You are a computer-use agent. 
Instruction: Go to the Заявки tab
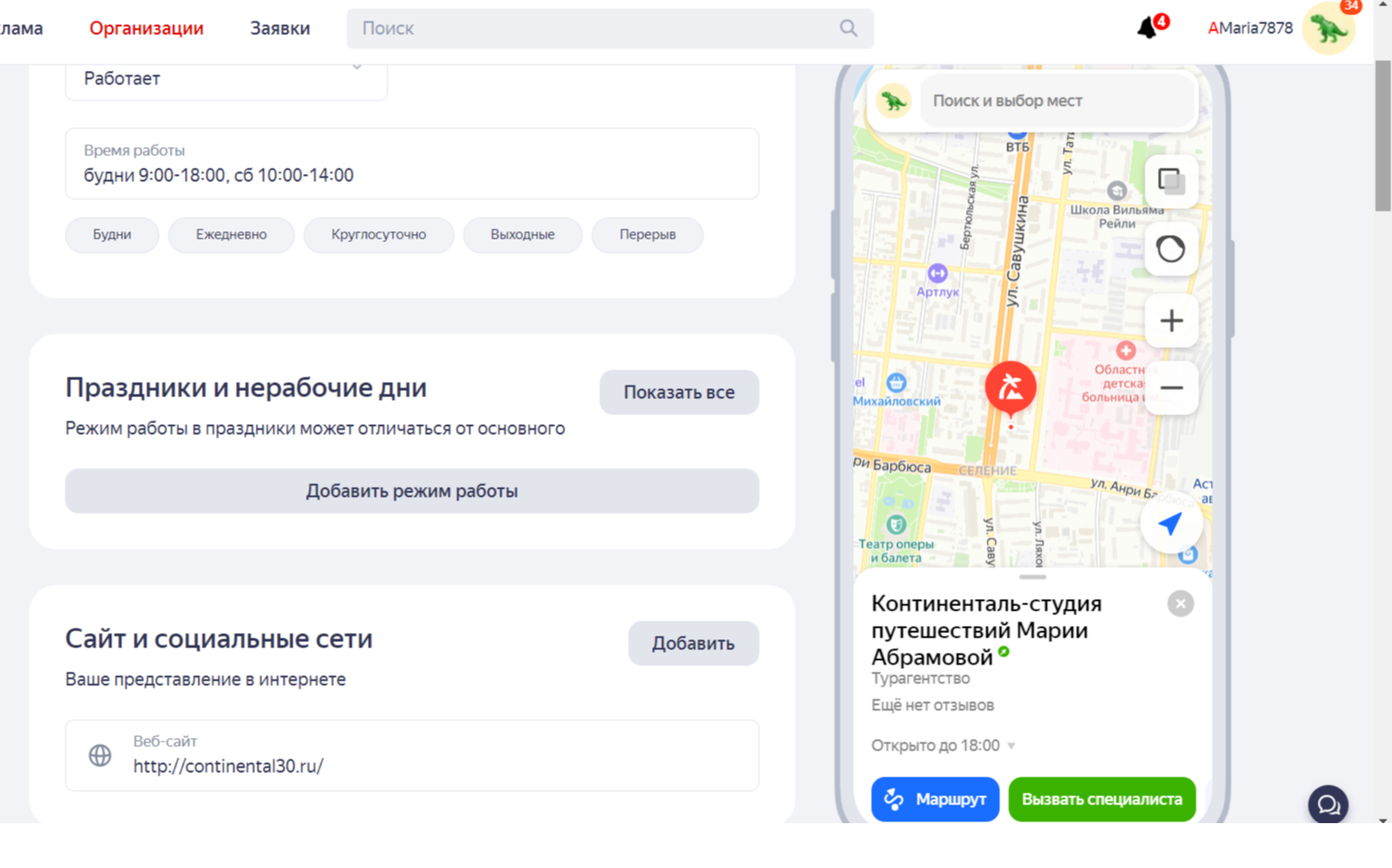coord(280,29)
